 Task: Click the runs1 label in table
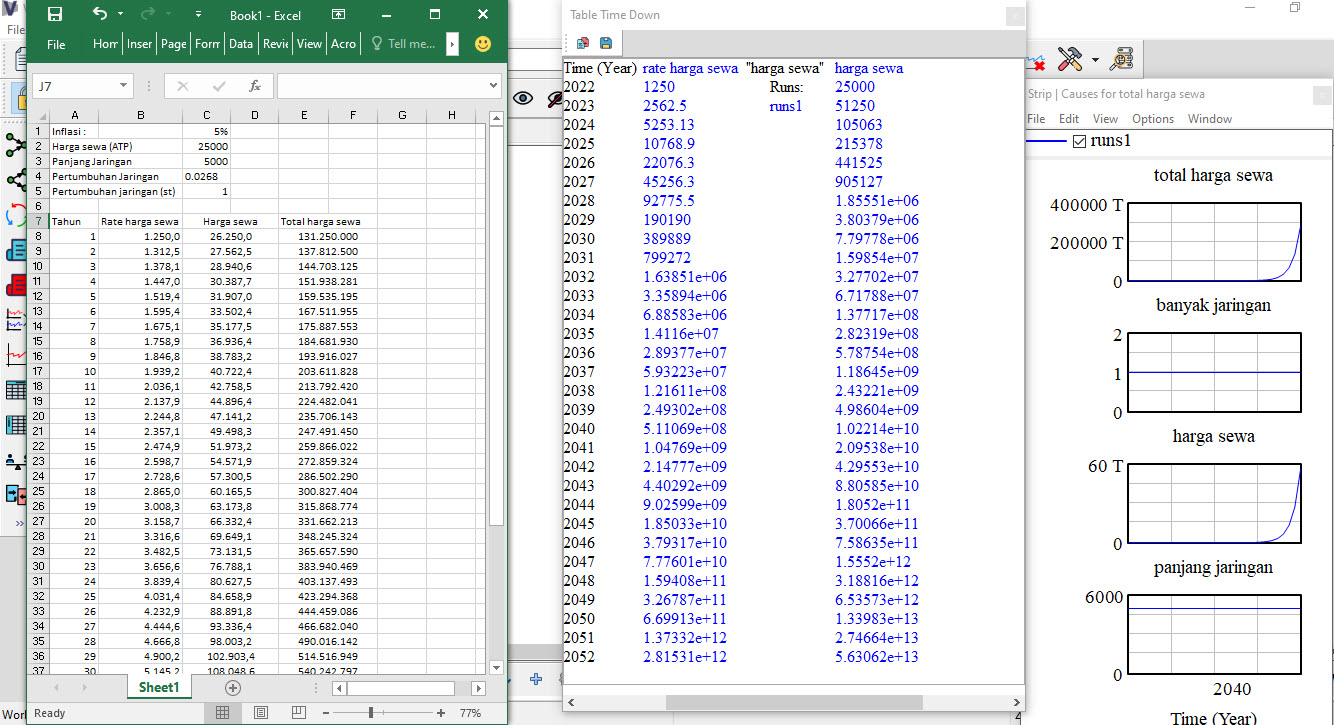pos(786,106)
